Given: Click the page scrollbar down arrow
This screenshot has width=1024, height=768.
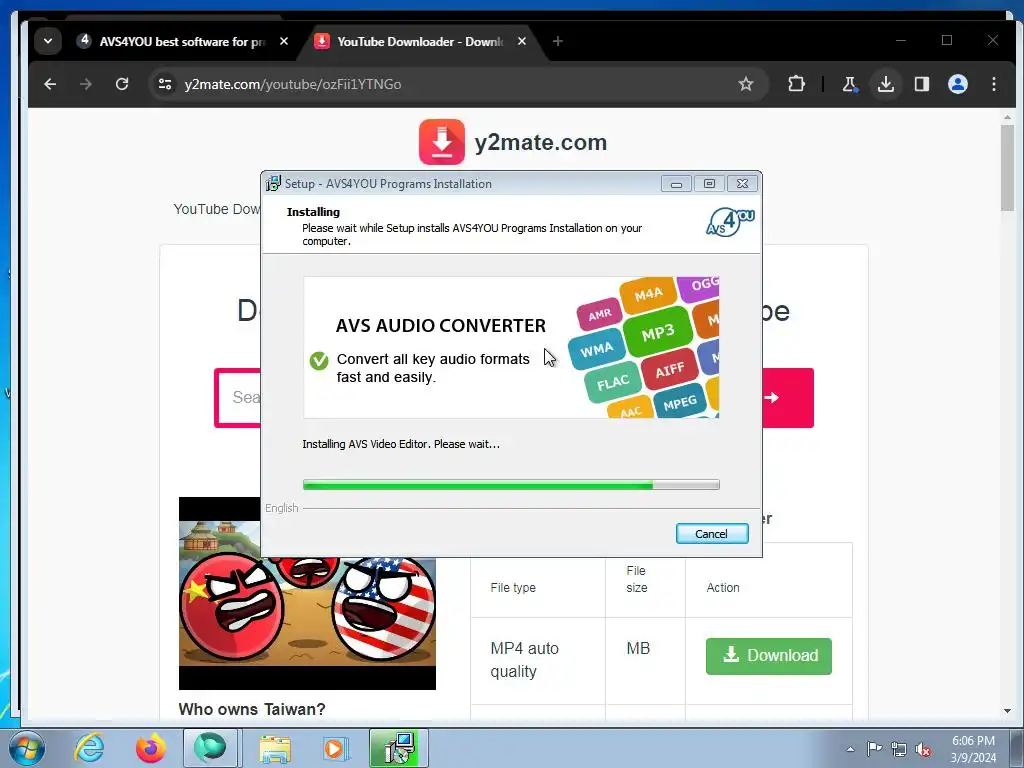Looking at the screenshot, I should tap(1007, 711).
